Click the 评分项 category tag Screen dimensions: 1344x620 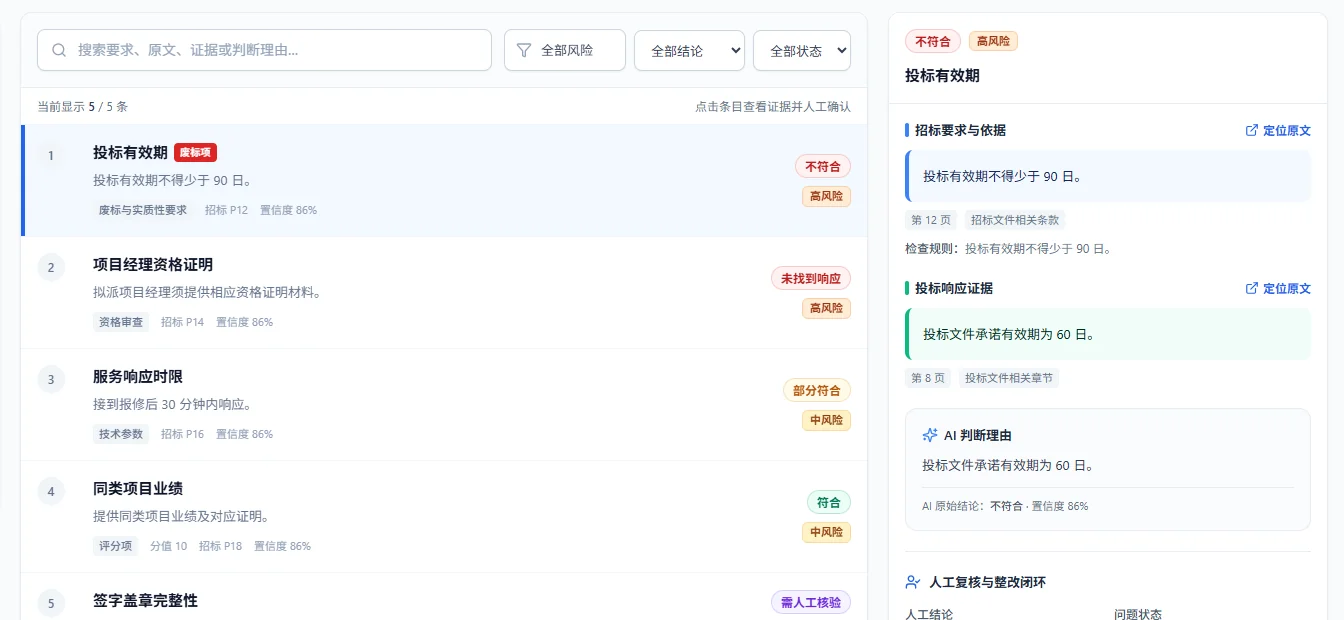tap(115, 546)
